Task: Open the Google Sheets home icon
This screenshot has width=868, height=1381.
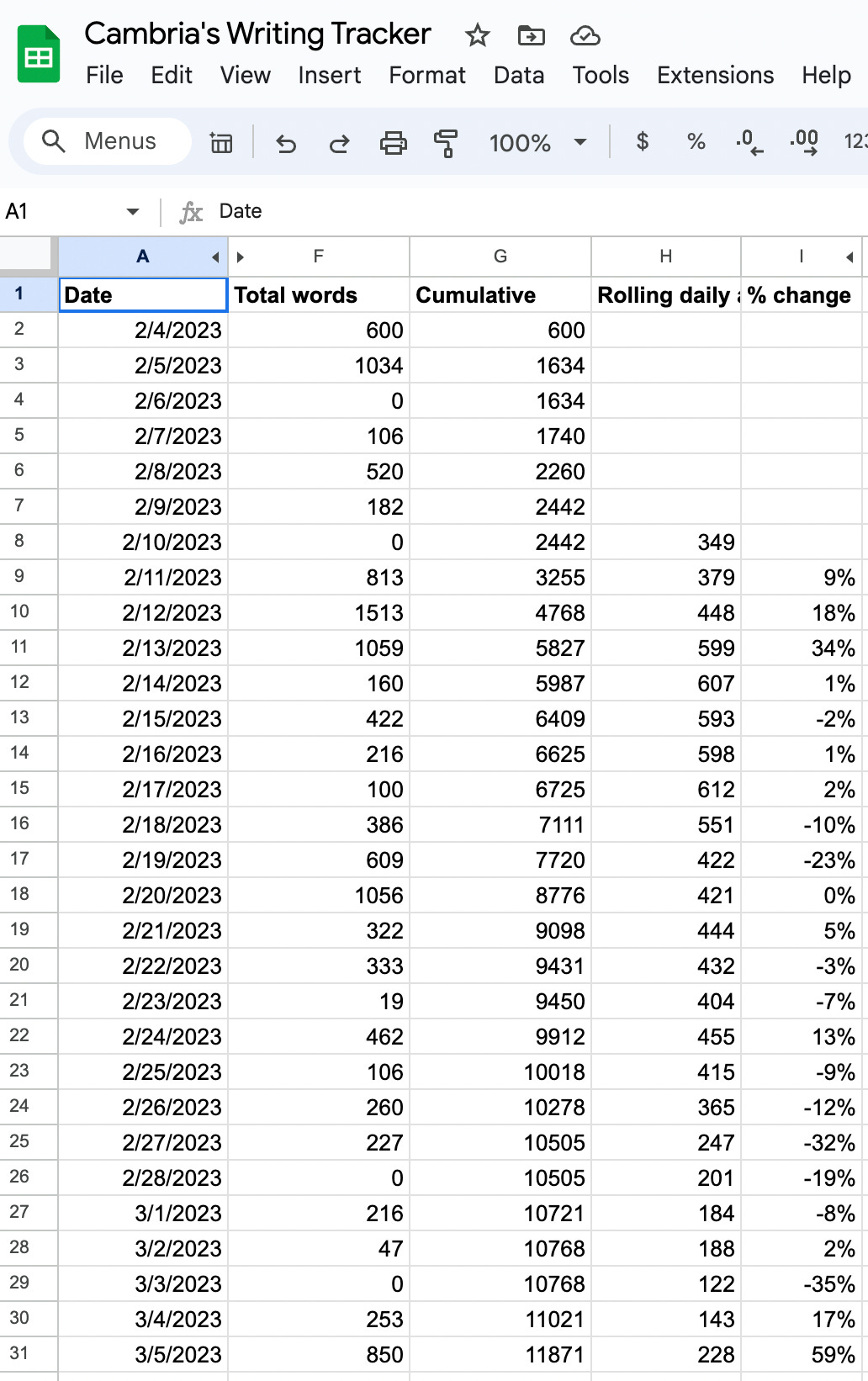Action: tap(39, 55)
